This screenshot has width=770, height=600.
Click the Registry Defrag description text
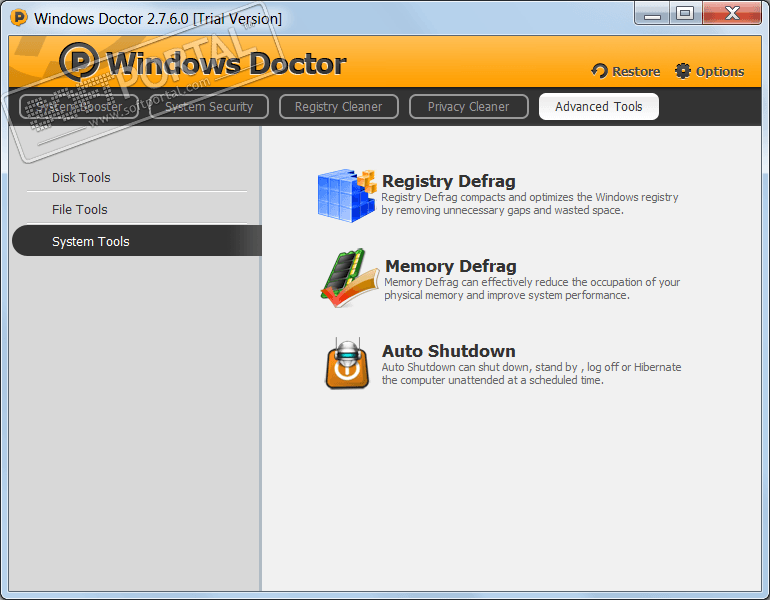[530, 204]
